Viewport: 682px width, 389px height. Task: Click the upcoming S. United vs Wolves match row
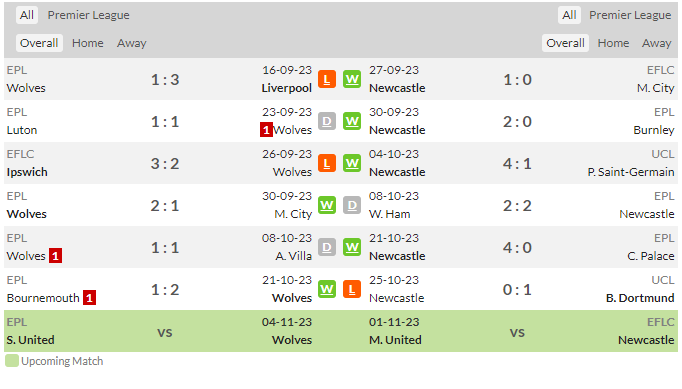pos(341,331)
